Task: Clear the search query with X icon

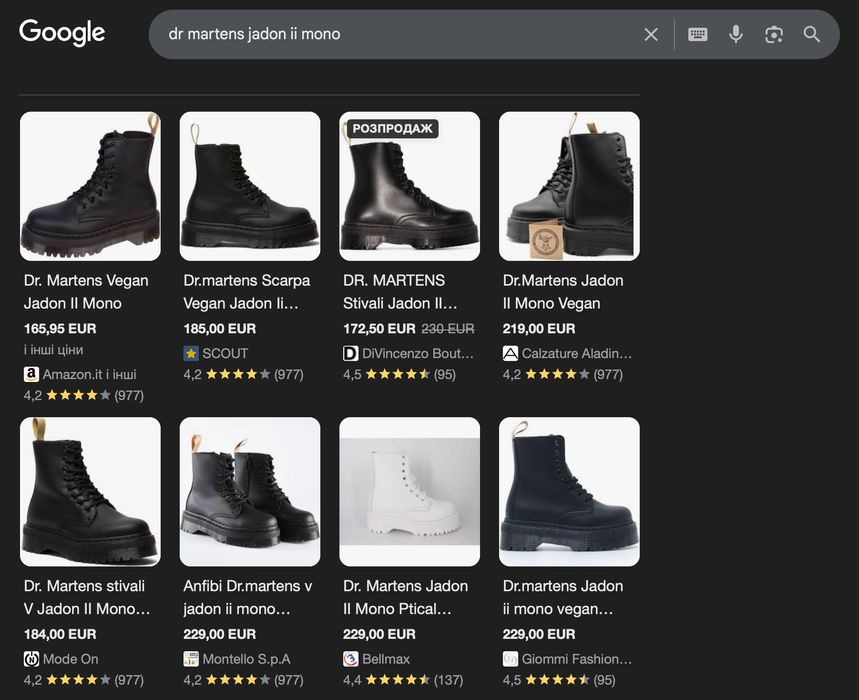Action: 651,35
